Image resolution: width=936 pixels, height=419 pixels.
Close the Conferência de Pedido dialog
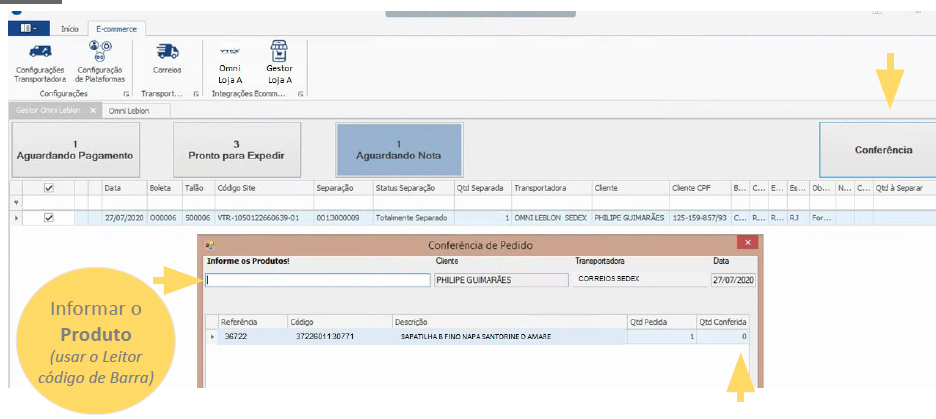[x=745, y=243]
